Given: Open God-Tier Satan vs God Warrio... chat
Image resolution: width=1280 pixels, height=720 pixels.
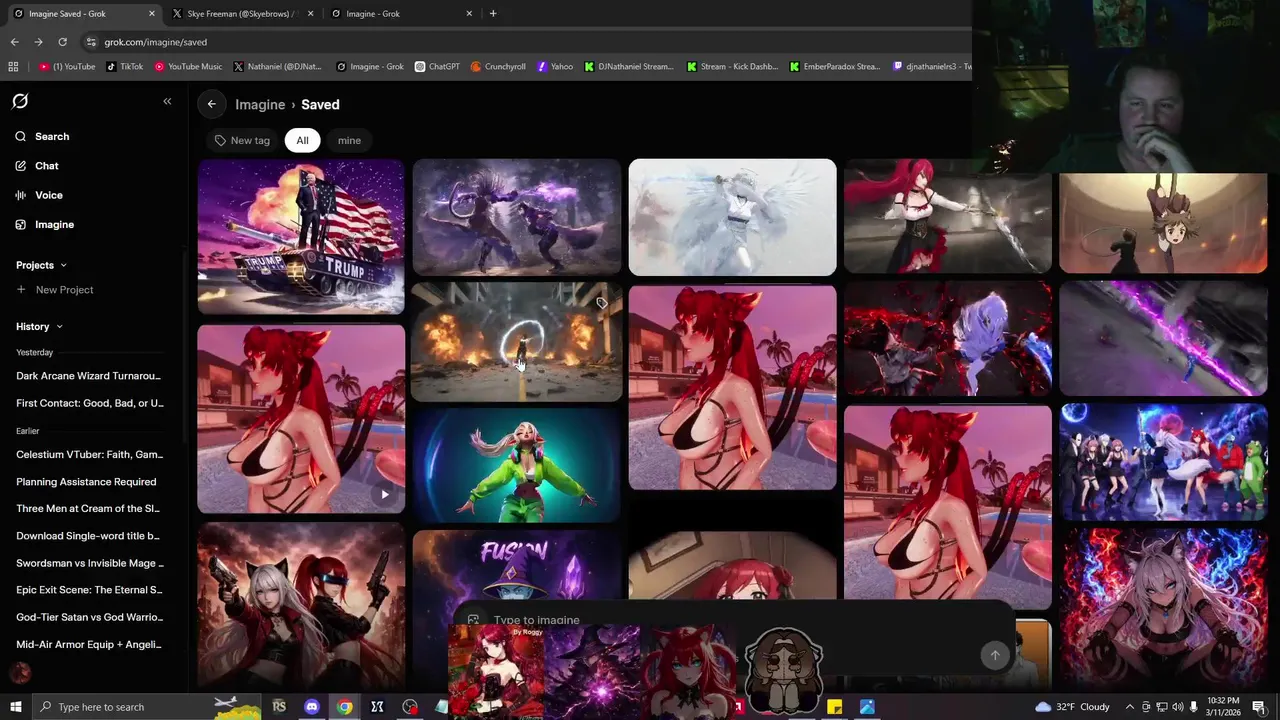Looking at the screenshot, I should [x=89, y=617].
